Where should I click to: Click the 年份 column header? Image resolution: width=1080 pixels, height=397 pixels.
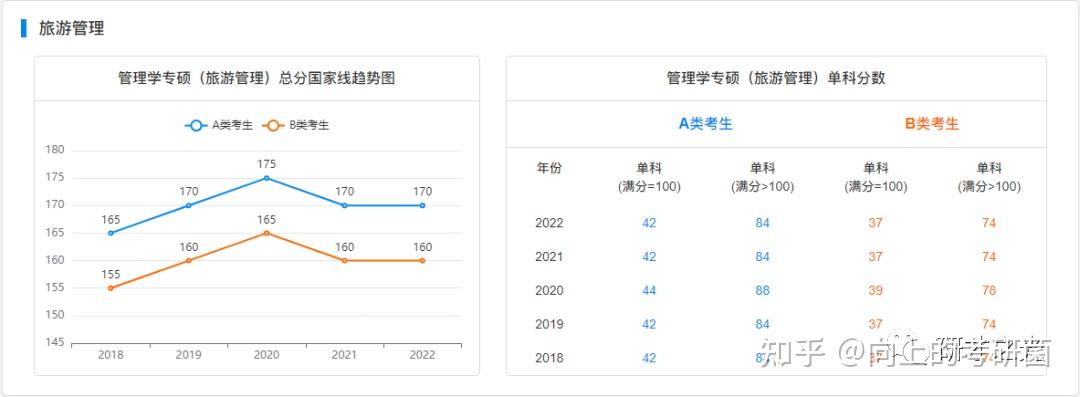549,168
